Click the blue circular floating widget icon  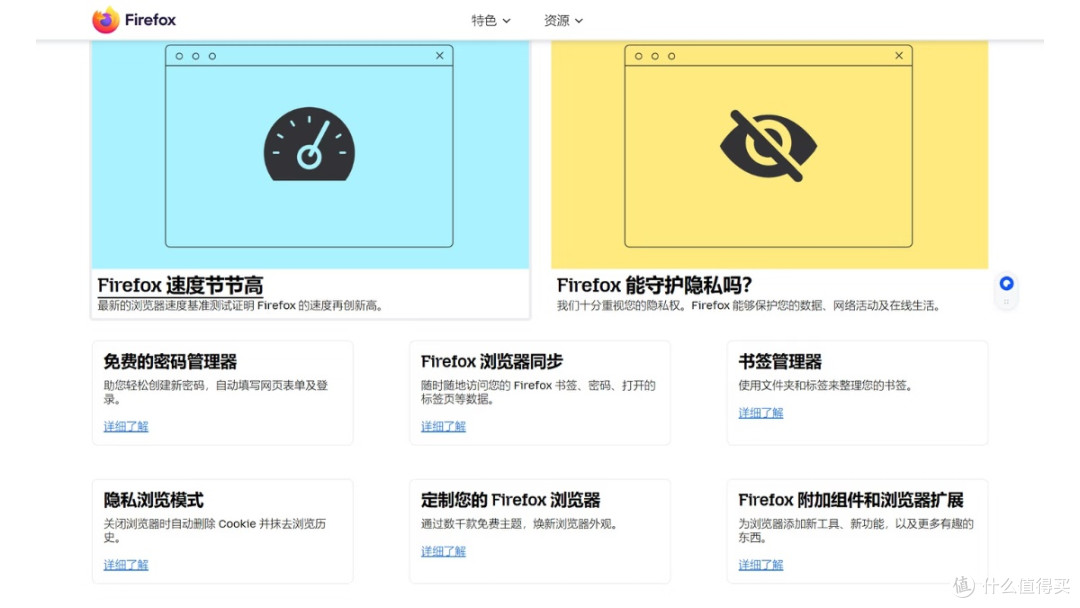click(1006, 283)
